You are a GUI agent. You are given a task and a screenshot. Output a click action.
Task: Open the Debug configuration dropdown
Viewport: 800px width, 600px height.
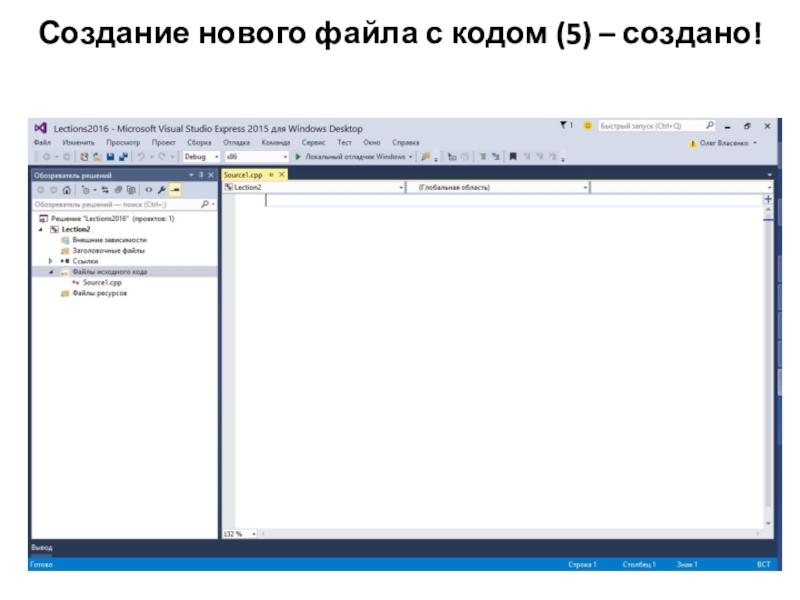coord(216,157)
